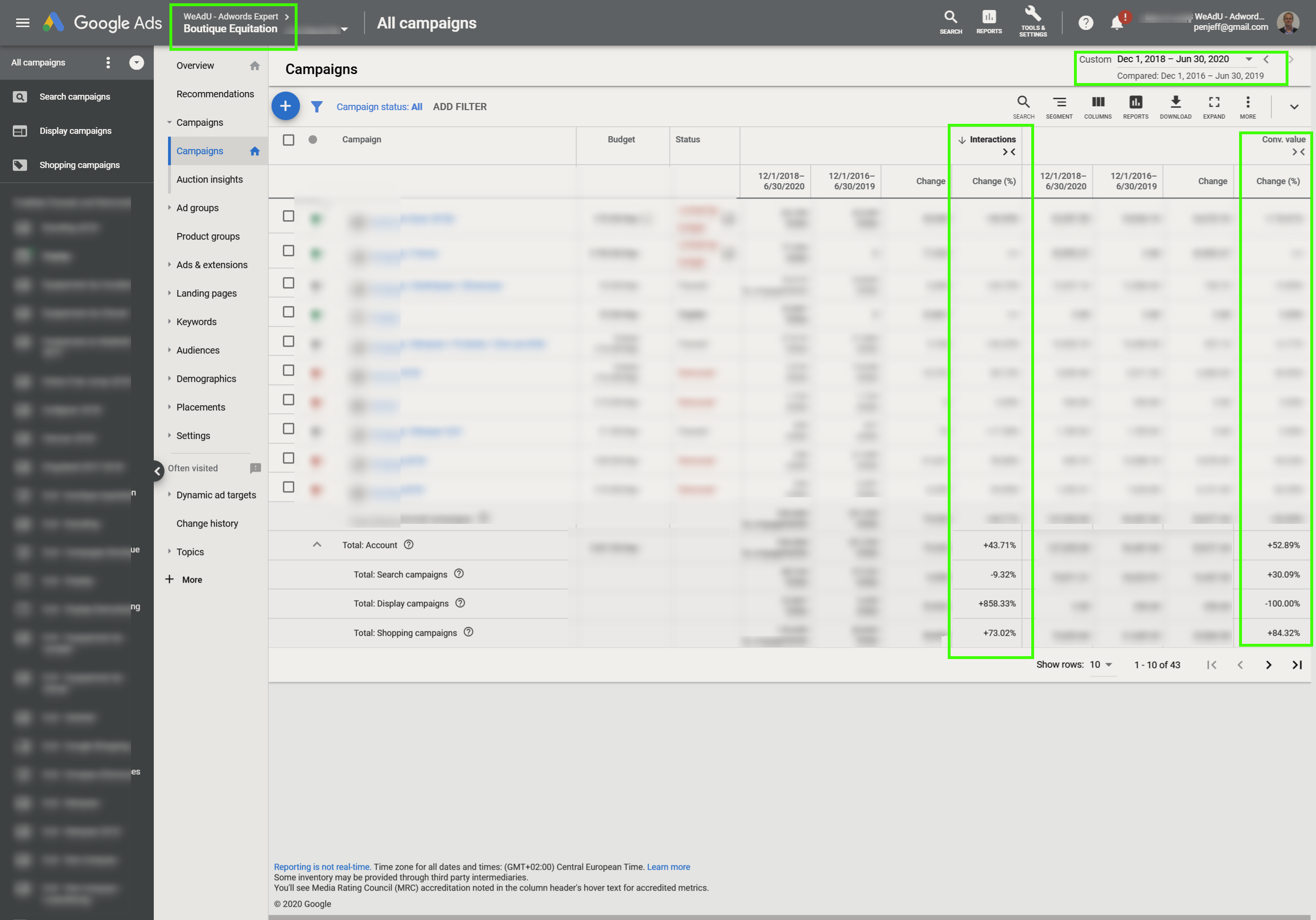
Task: Collapse the Interactions comparison columns
Action: coord(1009,152)
